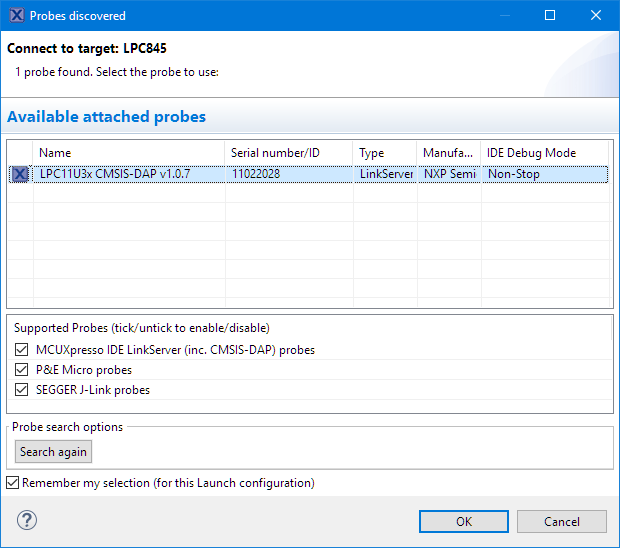This screenshot has height=548, width=620.
Task: Click the Manufacturer column header
Action: (x=447, y=153)
